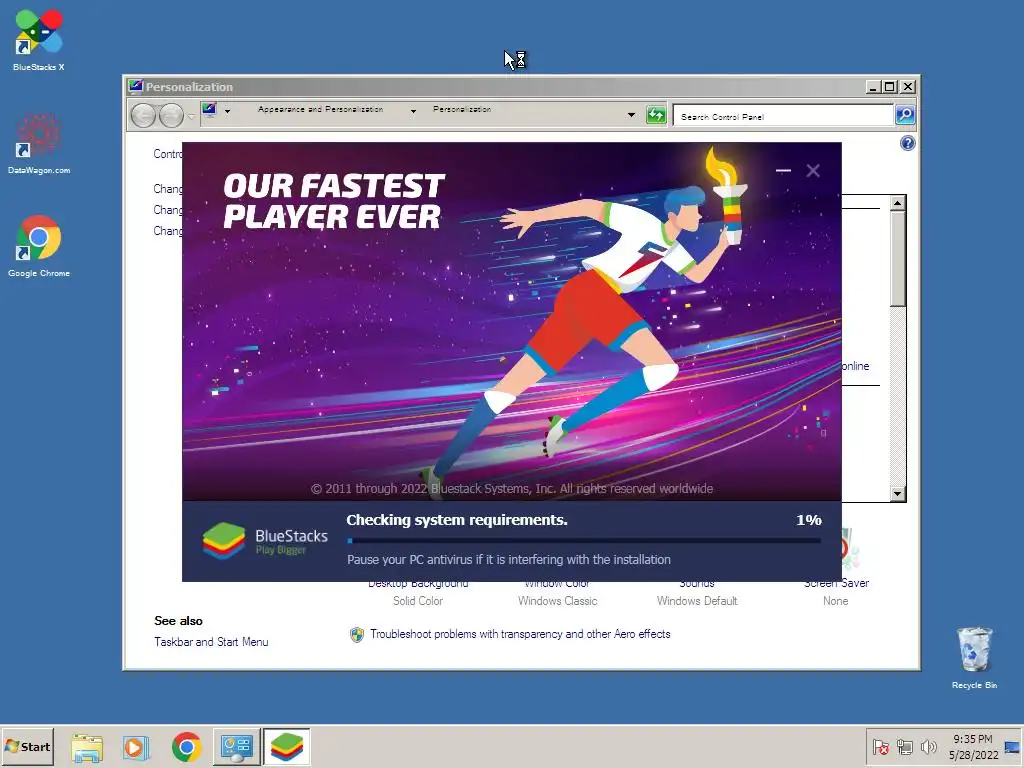Minimize the BlueStacks installer window
This screenshot has height=768, width=1024.
tap(783, 170)
